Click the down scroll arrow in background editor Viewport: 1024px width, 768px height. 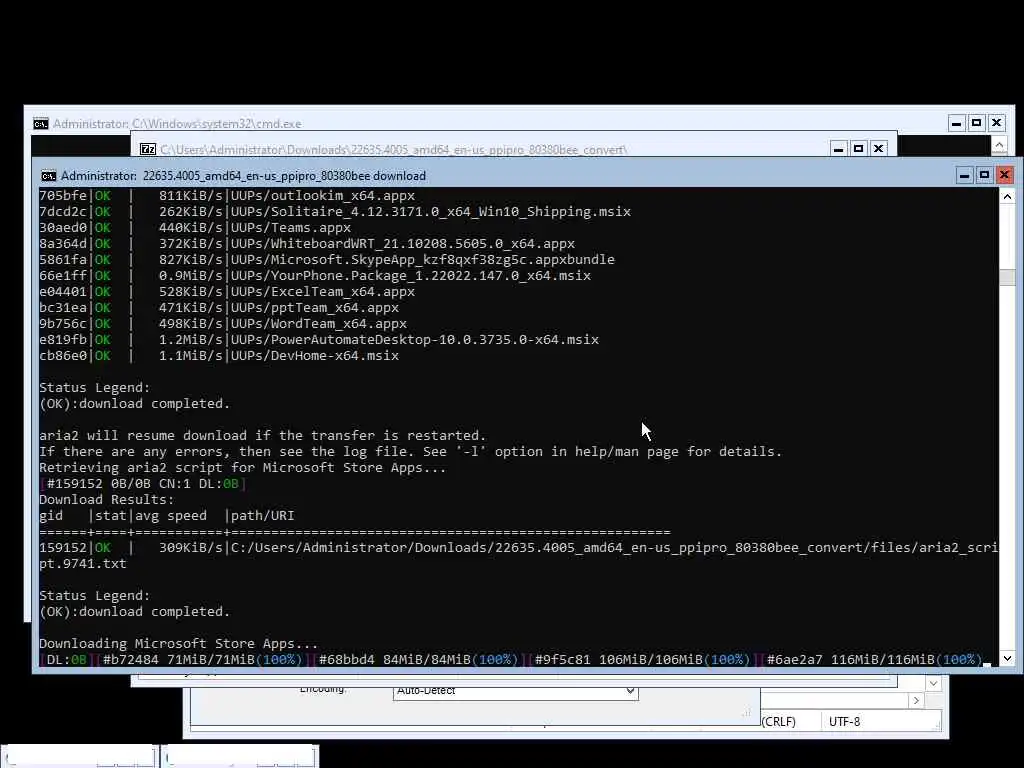[x=933, y=684]
